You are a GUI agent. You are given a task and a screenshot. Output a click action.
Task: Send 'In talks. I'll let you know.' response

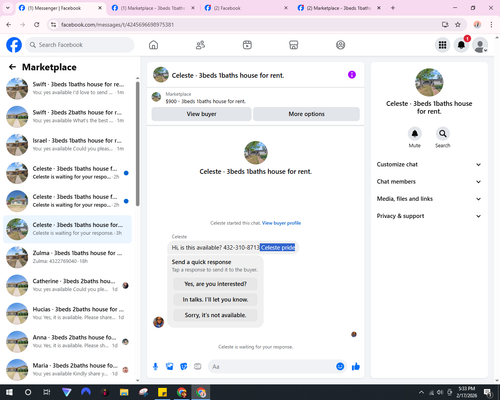pyautogui.click(x=215, y=300)
